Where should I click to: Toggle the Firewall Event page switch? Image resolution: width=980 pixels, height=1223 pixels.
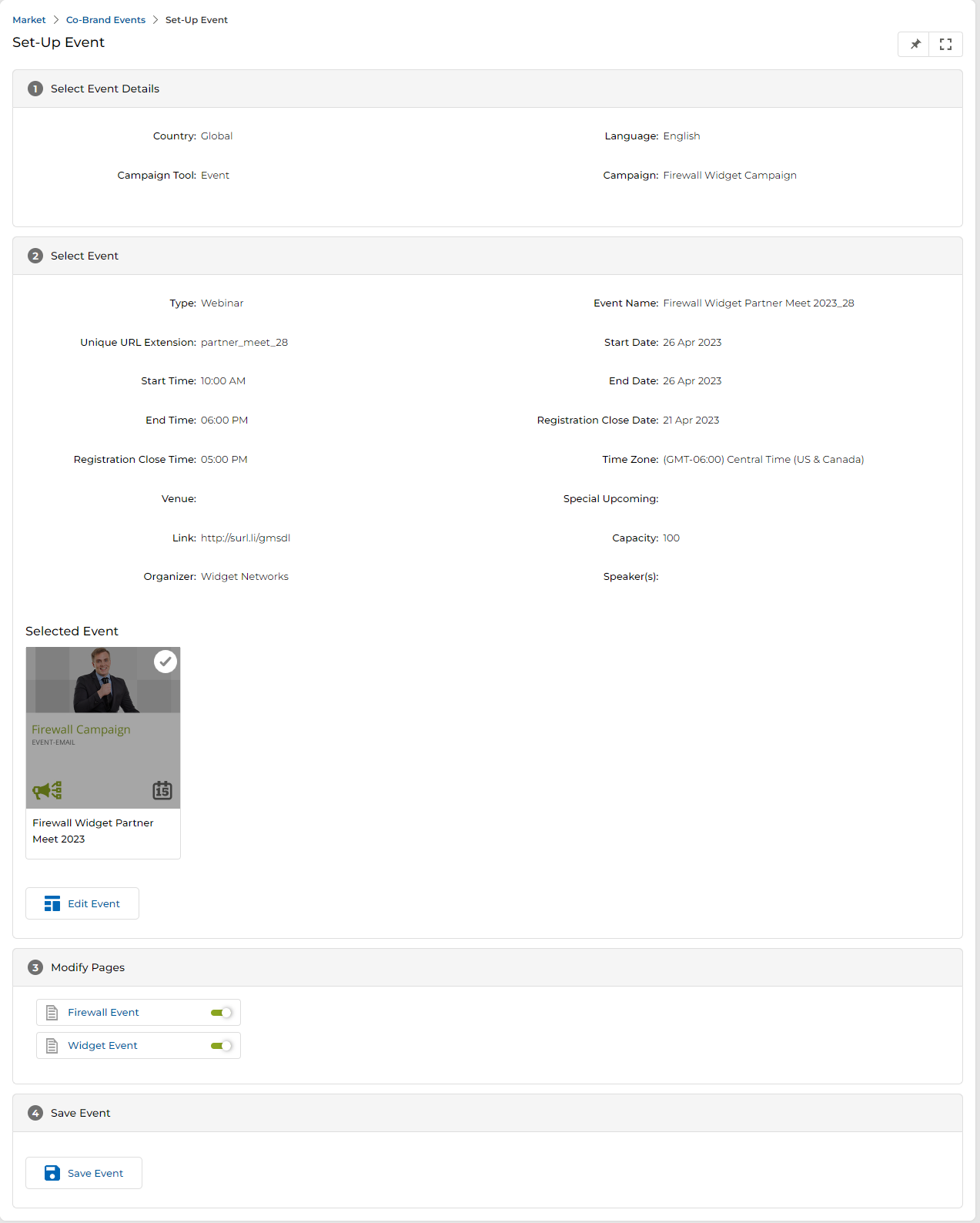click(222, 1013)
